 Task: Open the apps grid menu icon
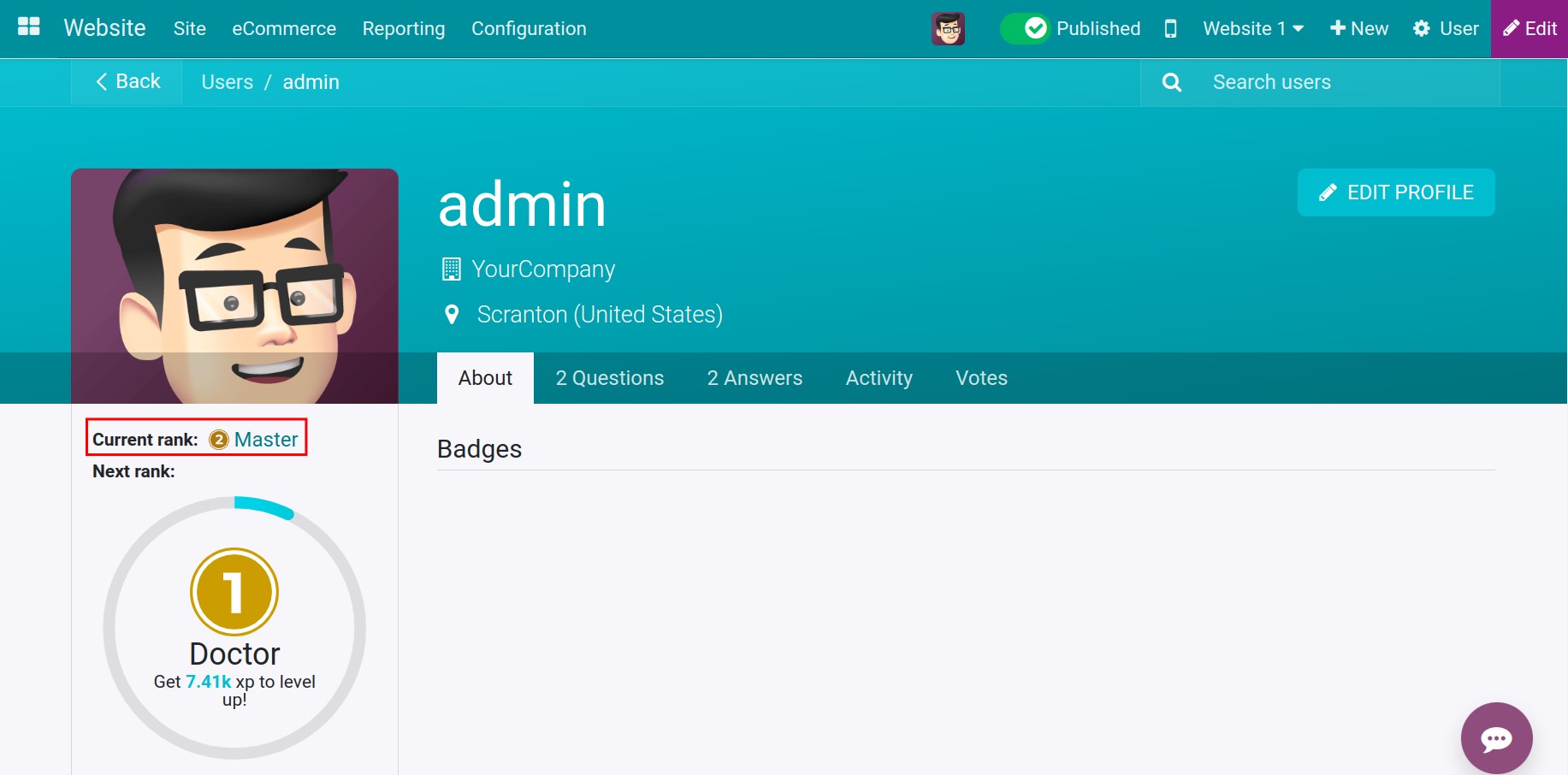29,27
